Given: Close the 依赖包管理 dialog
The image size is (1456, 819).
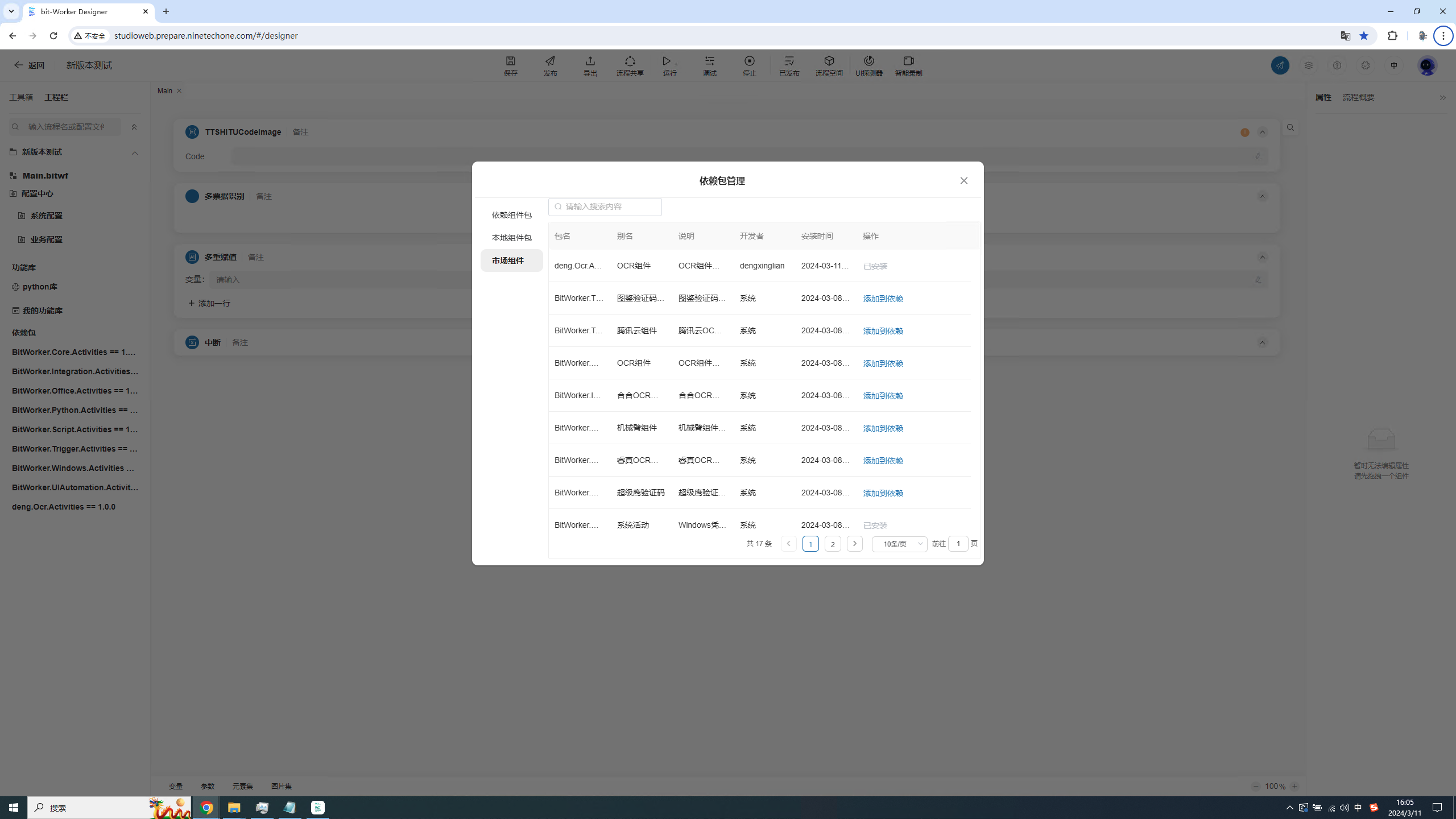Looking at the screenshot, I should [963, 180].
